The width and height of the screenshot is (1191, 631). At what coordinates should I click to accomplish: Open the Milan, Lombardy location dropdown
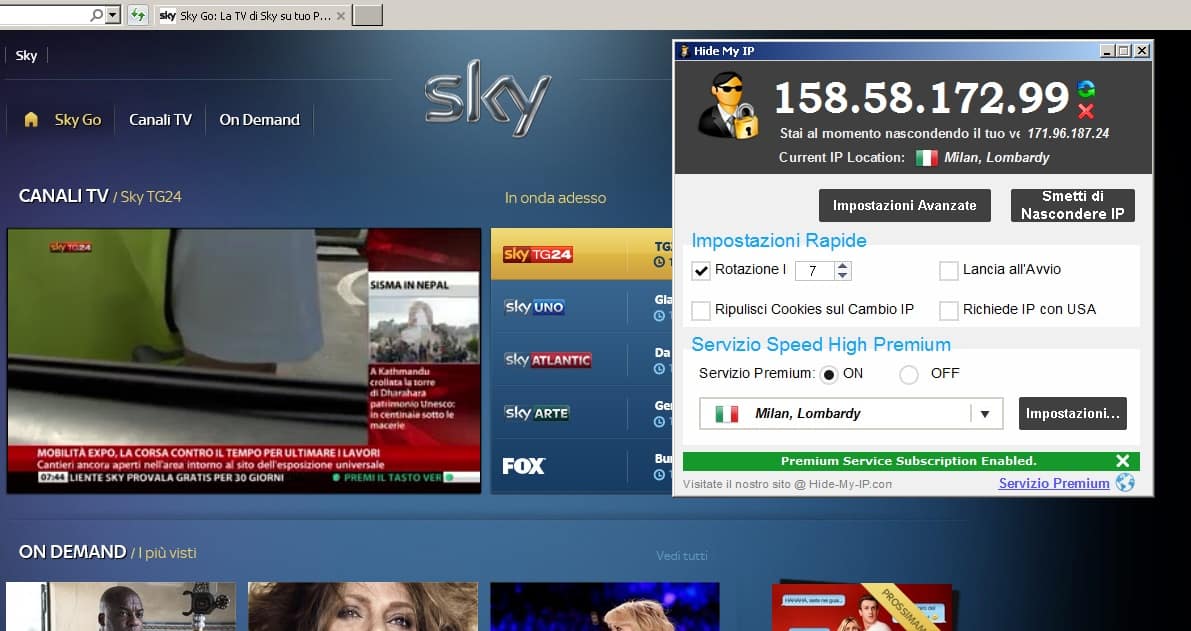pos(985,414)
